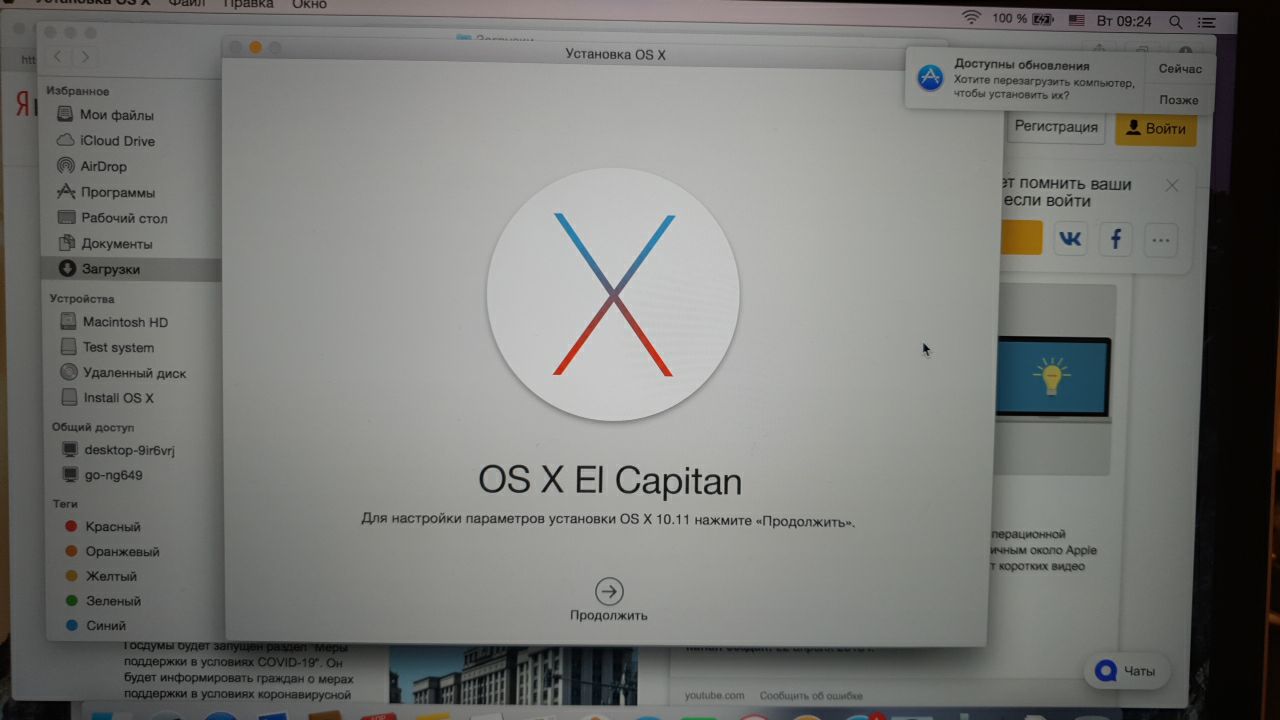
Task: Click App Store icon in update notification
Action: coord(930,78)
